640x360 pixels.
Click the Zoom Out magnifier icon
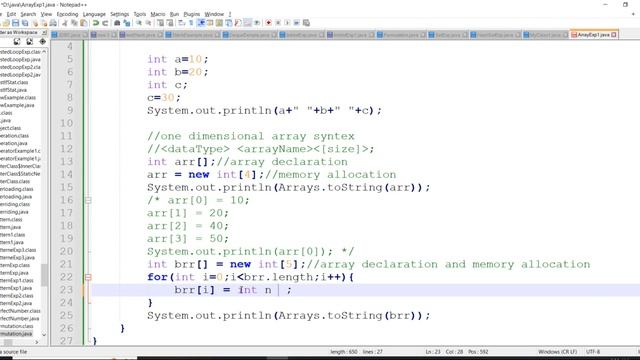point(148,23)
